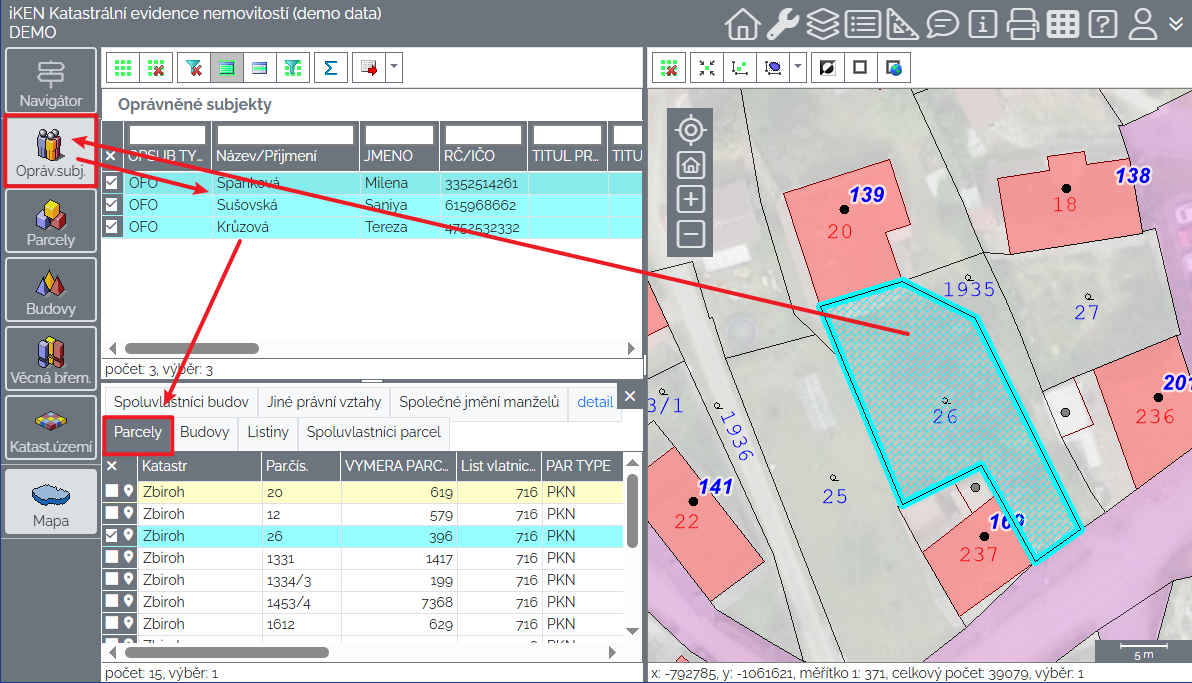Image resolution: width=1192 pixels, height=683 pixels.
Task: Click the Název/Příjmení filter input field
Action: point(286,134)
